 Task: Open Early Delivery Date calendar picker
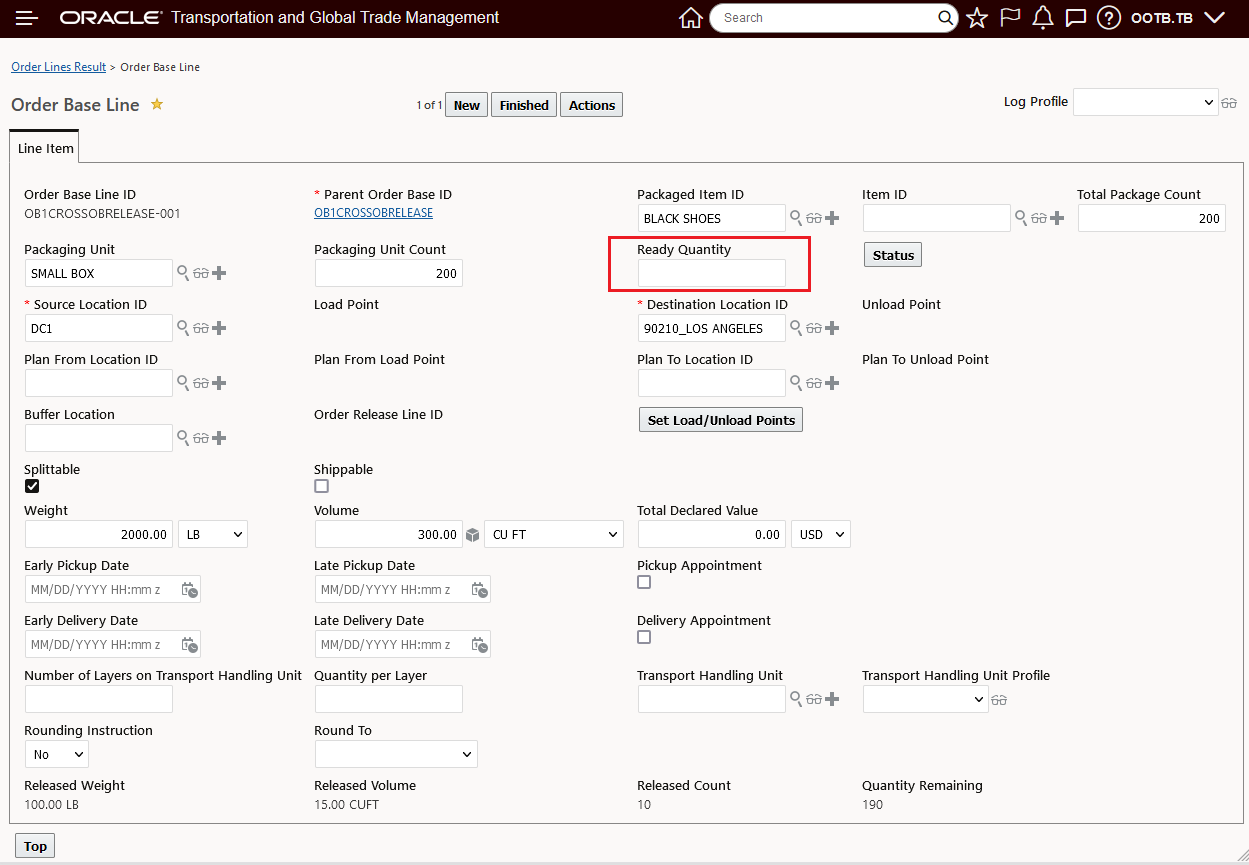(x=190, y=645)
